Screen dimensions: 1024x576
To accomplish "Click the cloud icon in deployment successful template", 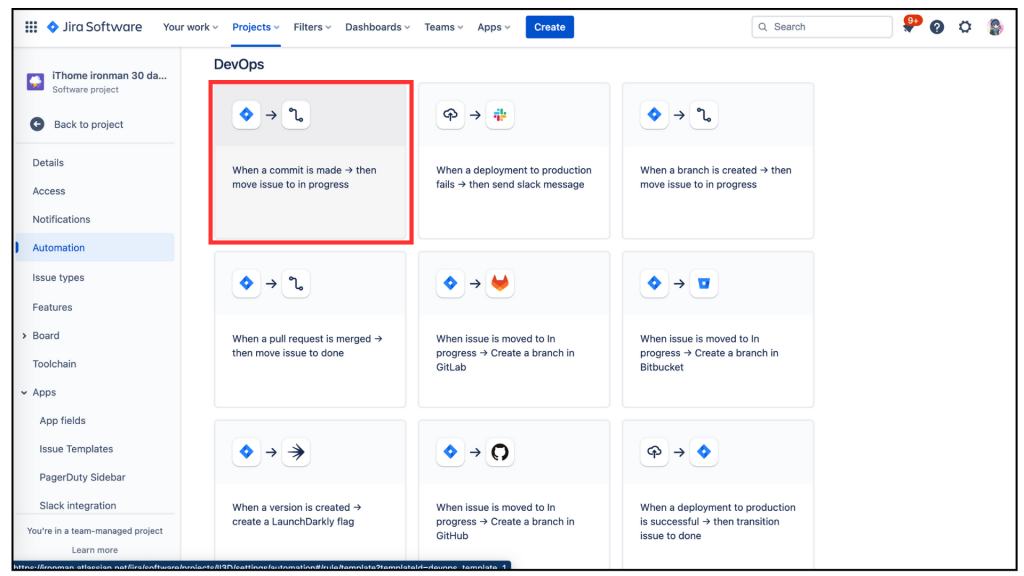I will pyautogui.click(x=654, y=452).
